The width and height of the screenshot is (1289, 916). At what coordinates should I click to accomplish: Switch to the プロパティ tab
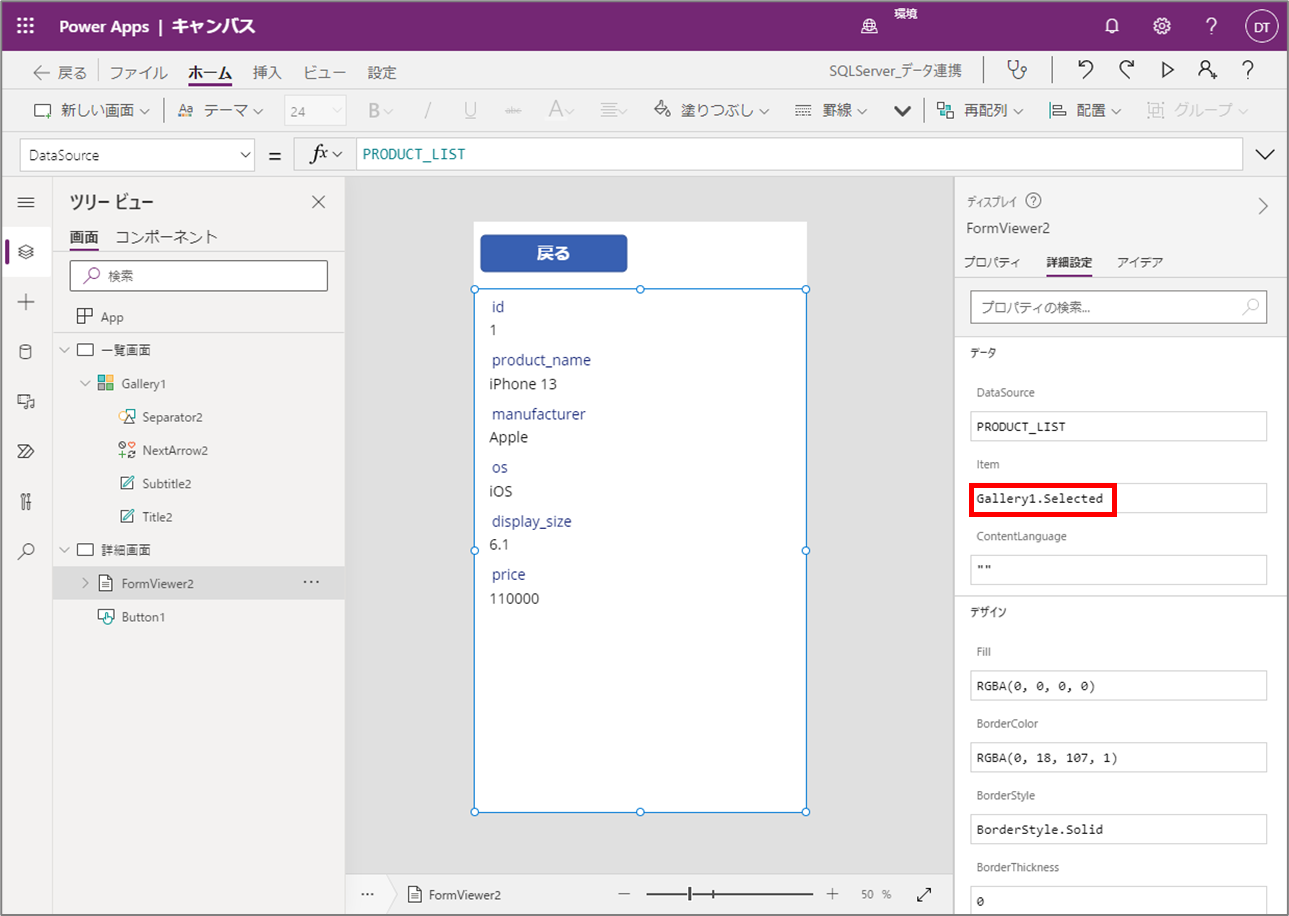pos(992,262)
